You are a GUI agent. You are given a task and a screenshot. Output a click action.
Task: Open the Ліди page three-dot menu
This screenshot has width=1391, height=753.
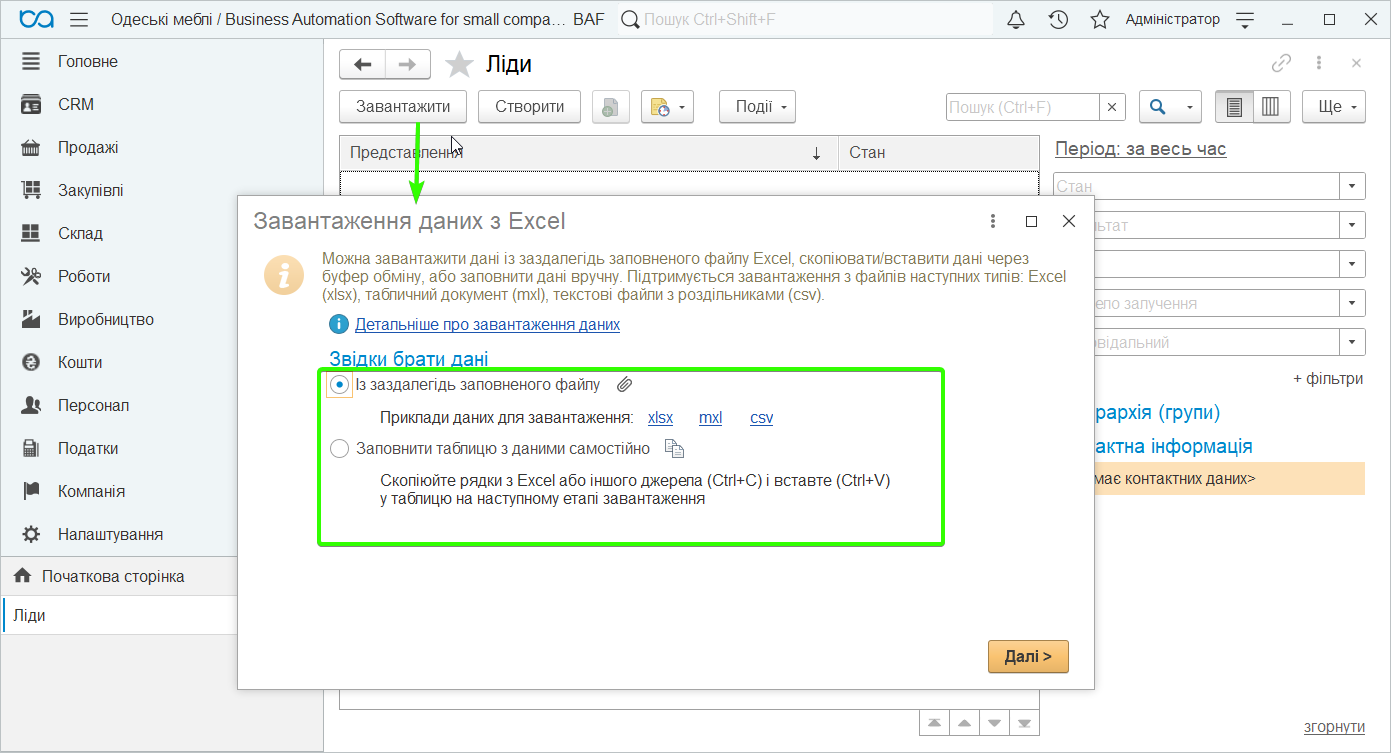point(1320,63)
